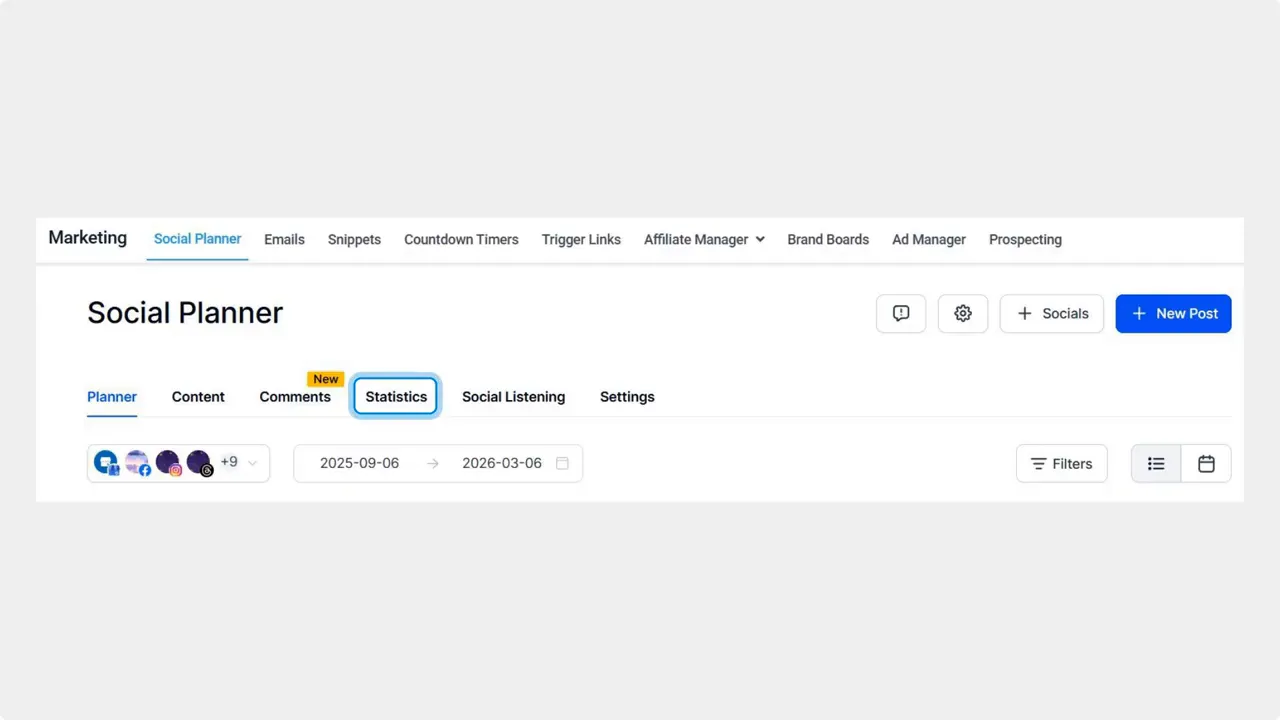Open the Filters panel
1280x720 pixels.
pos(1061,463)
